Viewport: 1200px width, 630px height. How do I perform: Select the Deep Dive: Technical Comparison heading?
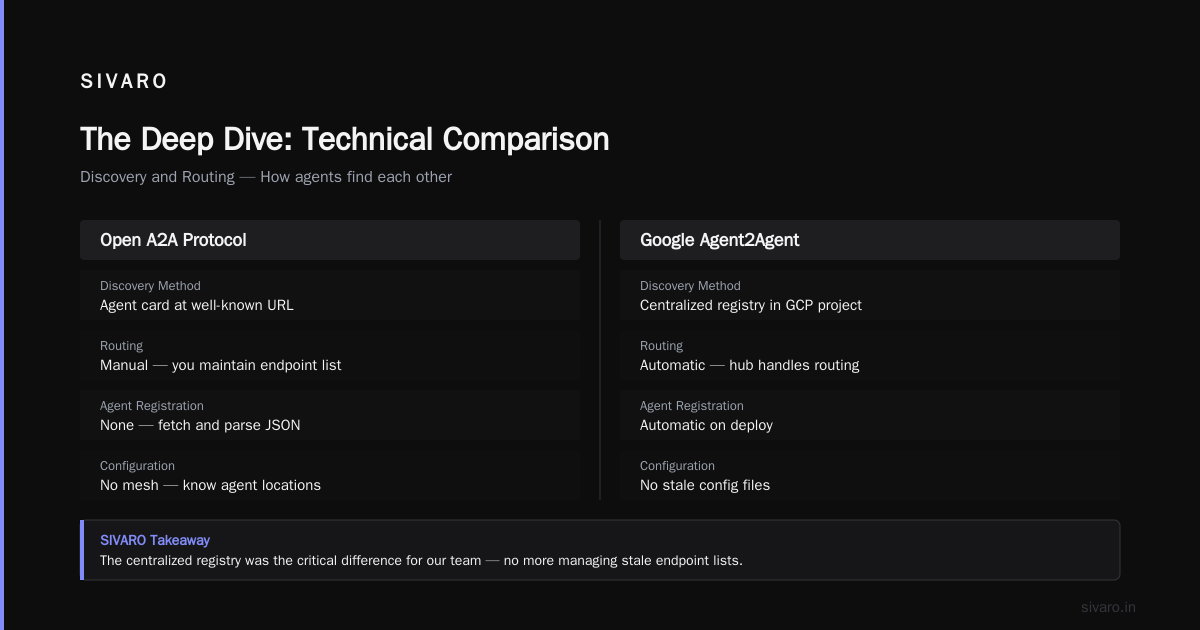pyautogui.click(x=344, y=139)
